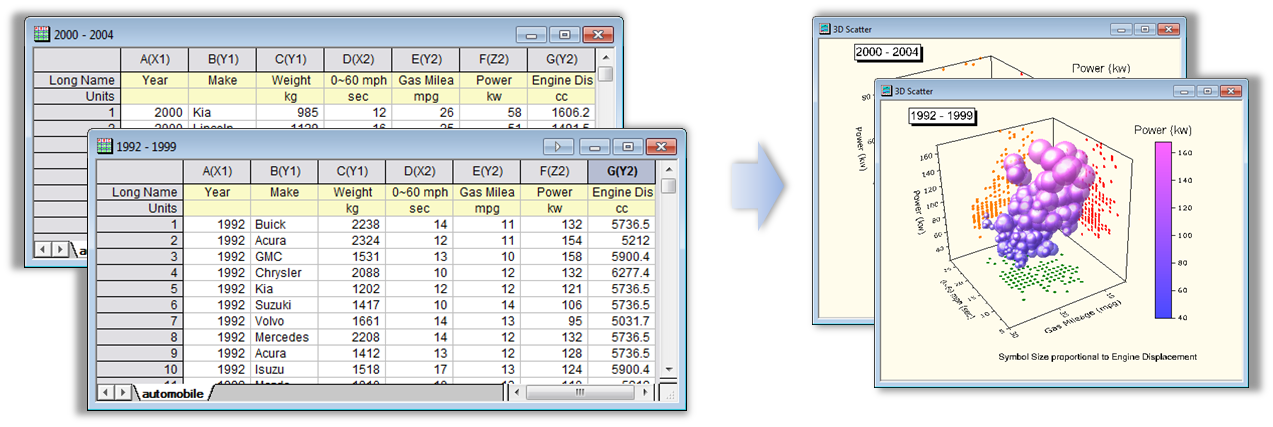Click the right sheet-scroll arrow in 1992 - 1999 workbook
The width and height of the screenshot is (1273, 427).
click(x=122, y=393)
